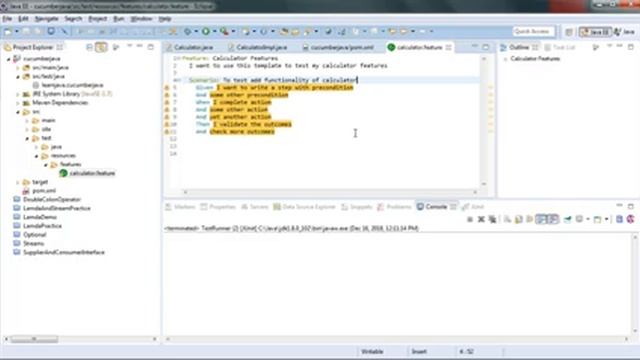This screenshot has height=360, width=640.
Task: Expand the JRE System Library node
Action: [18, 94]
